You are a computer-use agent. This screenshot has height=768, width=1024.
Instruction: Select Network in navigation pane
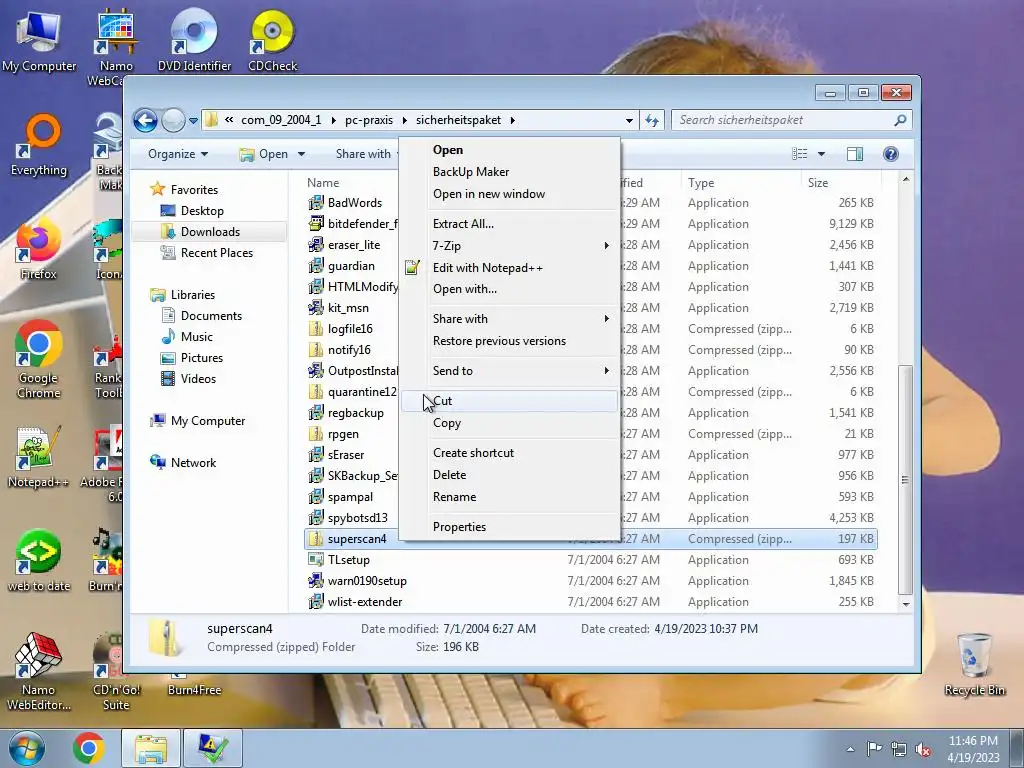(193, 463)
